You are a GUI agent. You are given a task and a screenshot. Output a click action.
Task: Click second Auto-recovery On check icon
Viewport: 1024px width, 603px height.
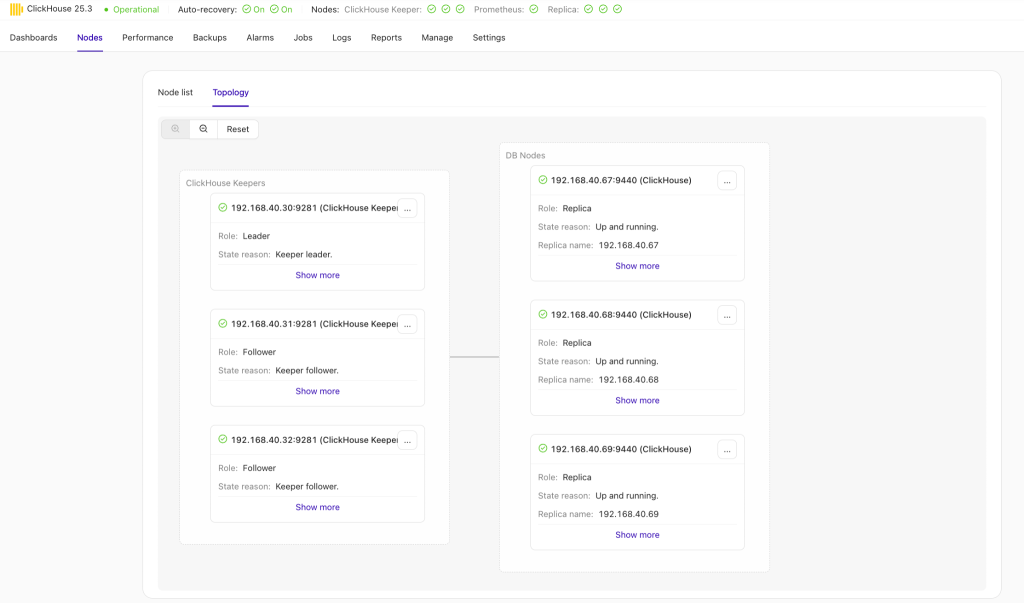click(x=274, y=9)
